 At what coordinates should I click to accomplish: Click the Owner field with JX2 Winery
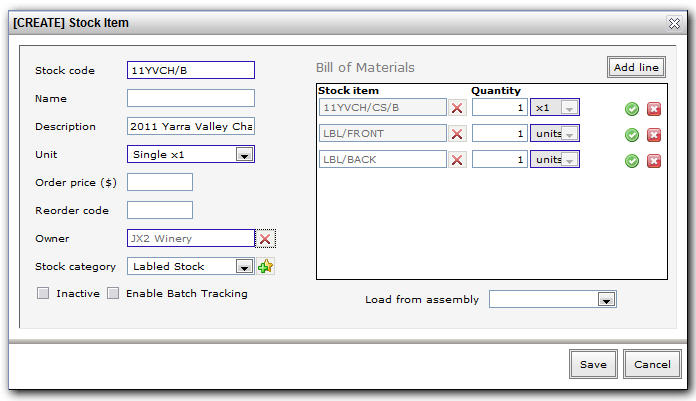click(191, 238)
